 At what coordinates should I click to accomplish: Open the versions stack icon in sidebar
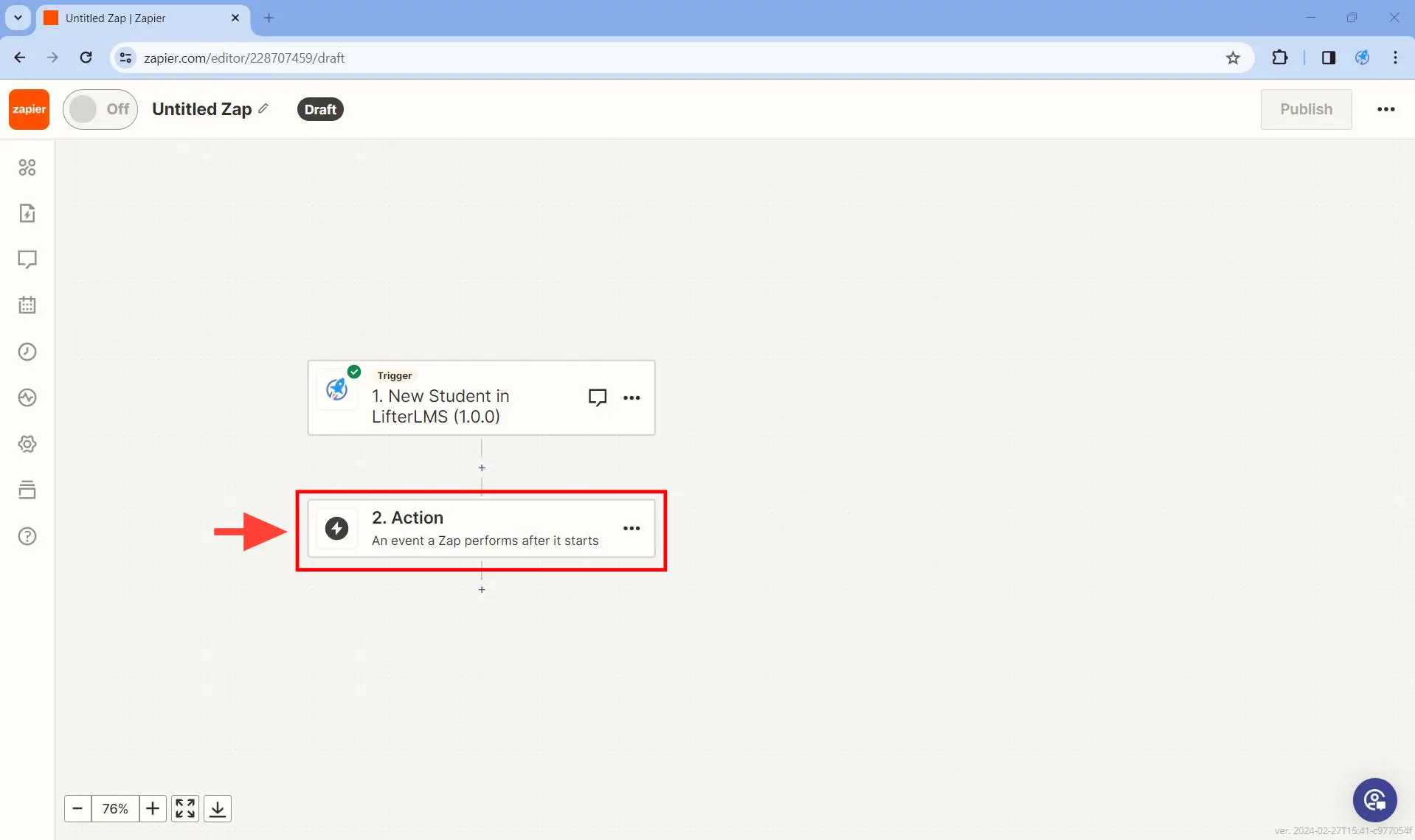[27, 490]
